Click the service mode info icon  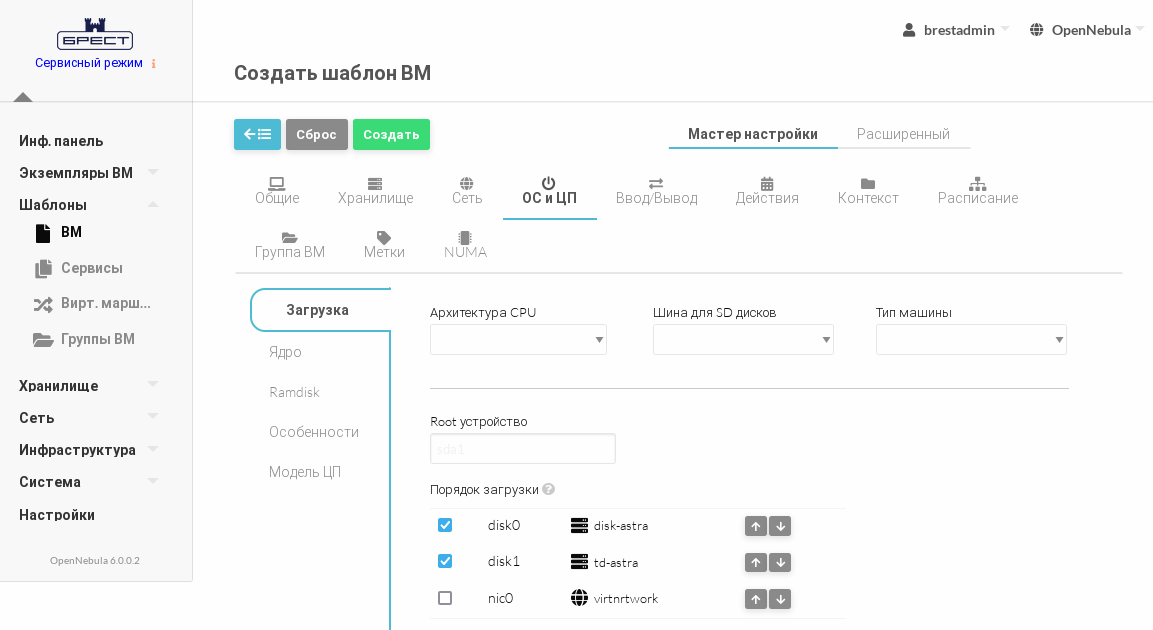click(154, 63)
